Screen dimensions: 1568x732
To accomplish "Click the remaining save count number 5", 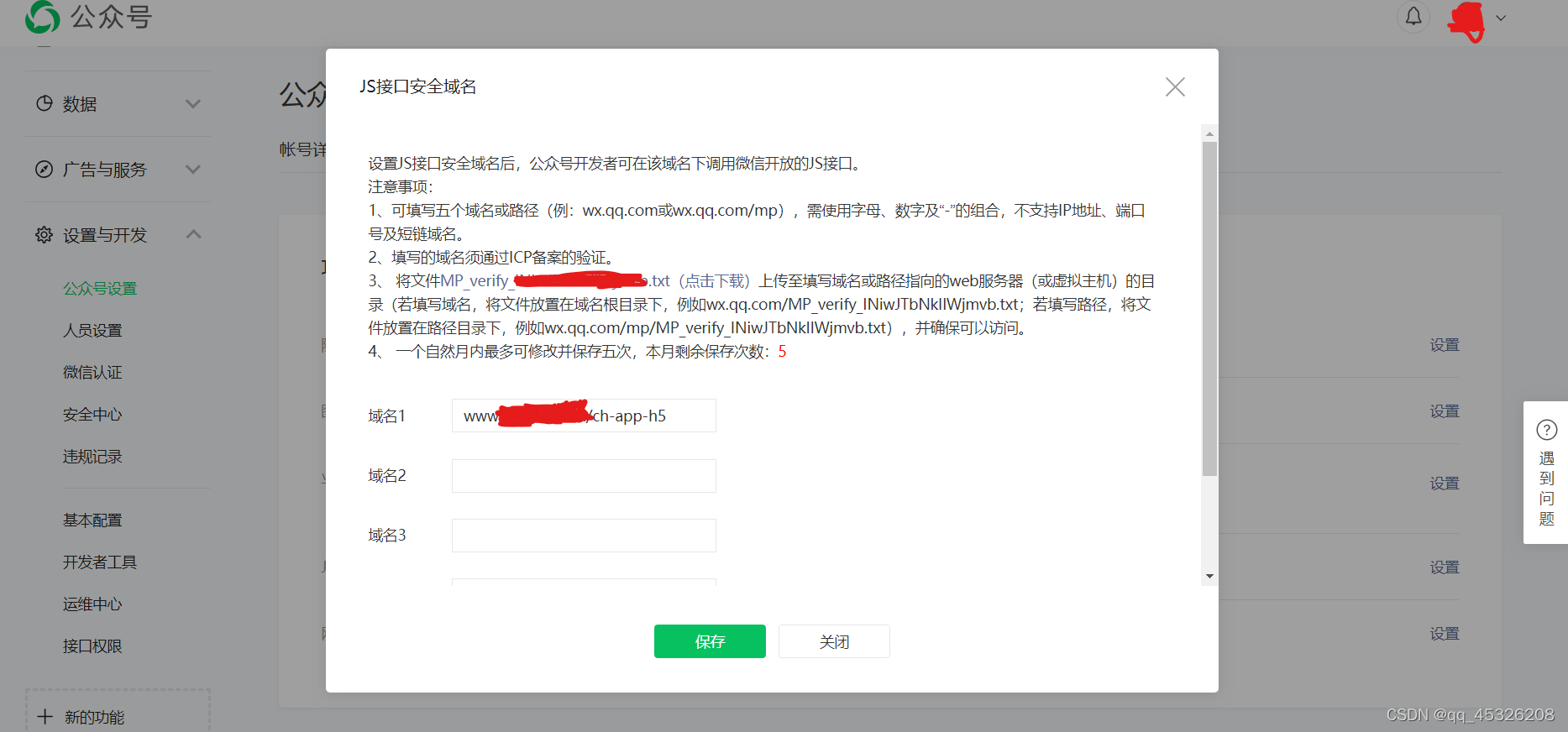I will click(x=782, y=352).
